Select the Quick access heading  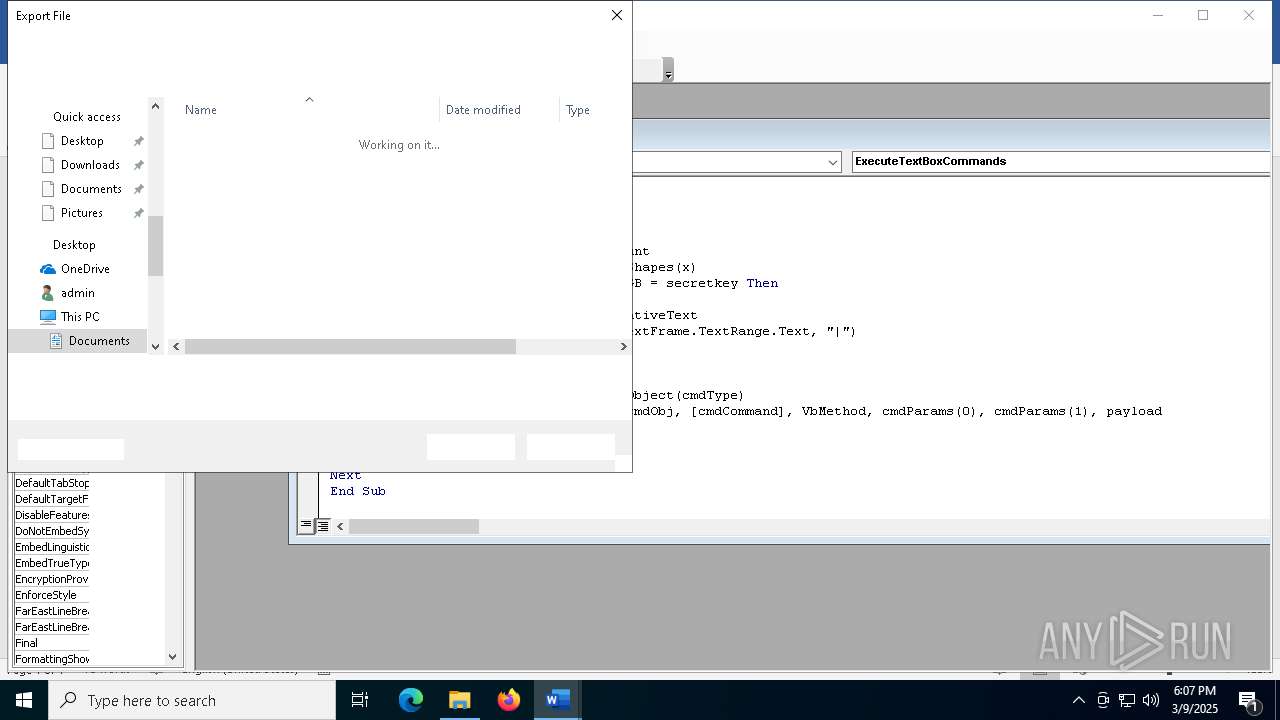click(87, 117)
